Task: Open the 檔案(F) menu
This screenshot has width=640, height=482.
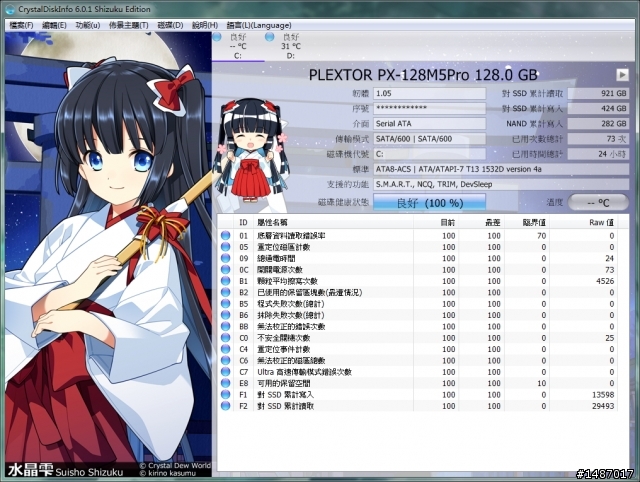Action: click(x=21, y=25)
